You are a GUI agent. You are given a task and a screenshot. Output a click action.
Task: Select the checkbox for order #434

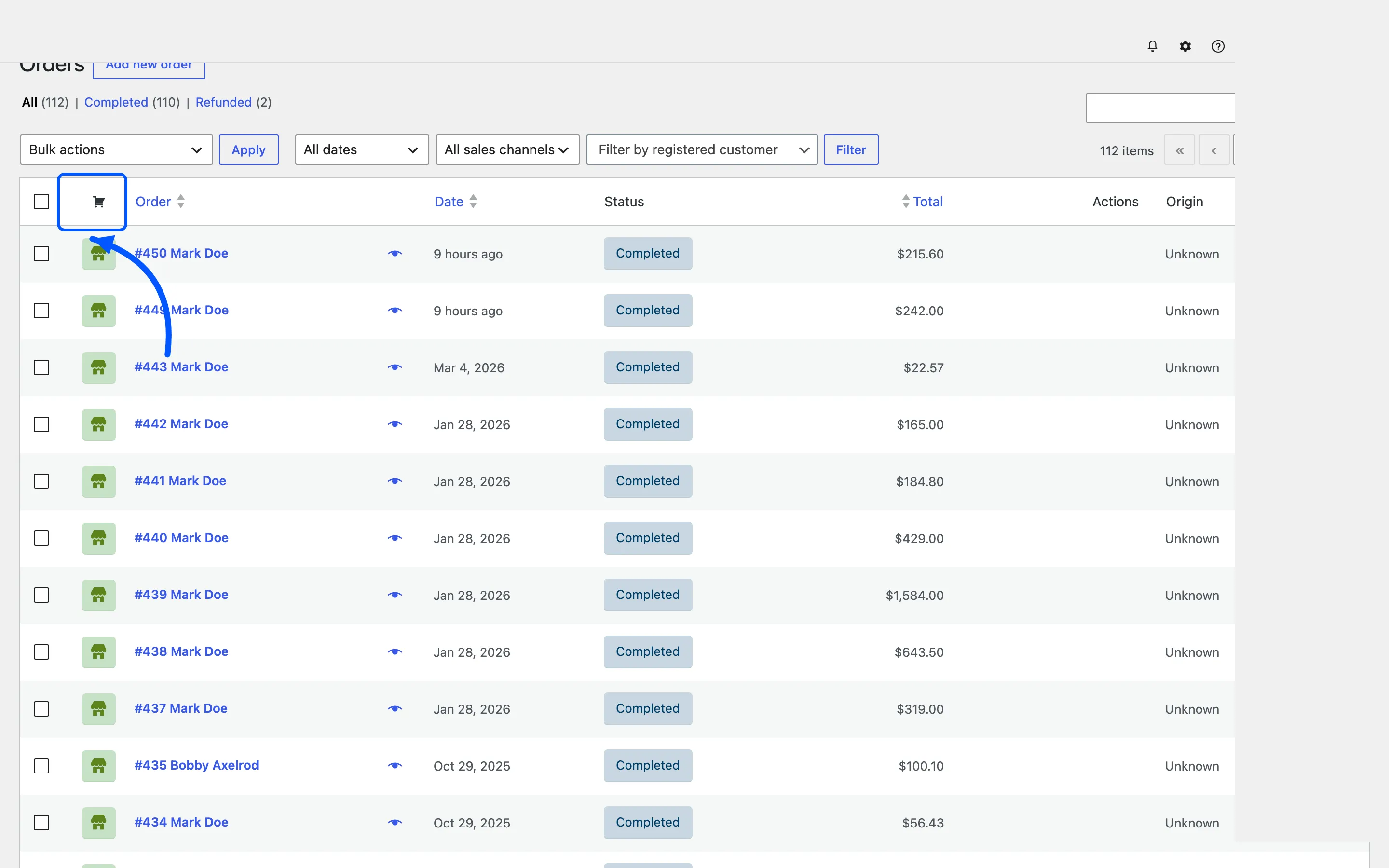pyautogui.click(x=41, y=823)
